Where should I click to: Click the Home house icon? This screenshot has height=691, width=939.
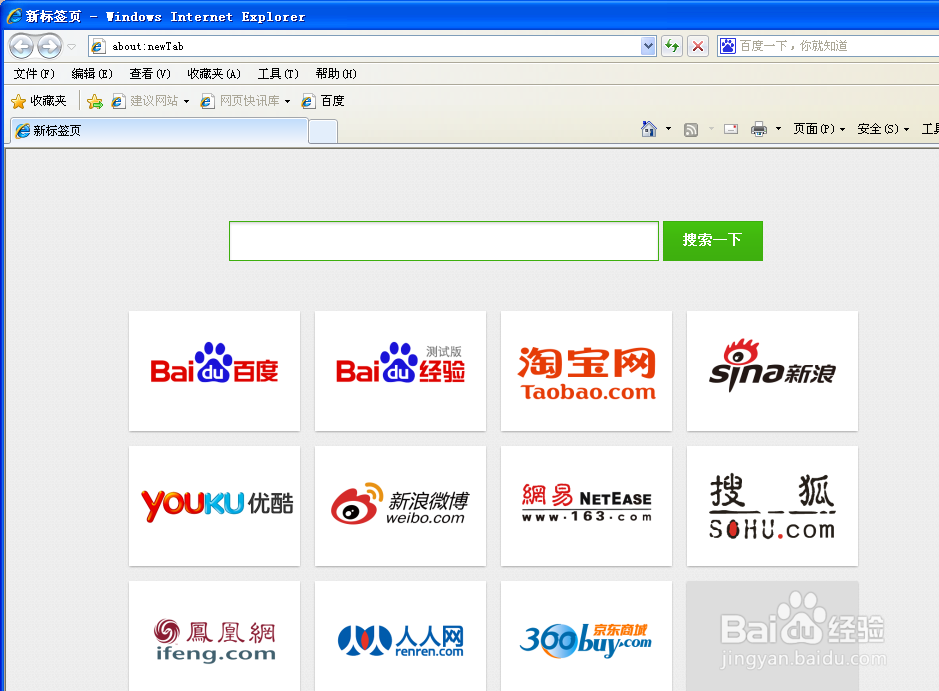tap(649, 129)
